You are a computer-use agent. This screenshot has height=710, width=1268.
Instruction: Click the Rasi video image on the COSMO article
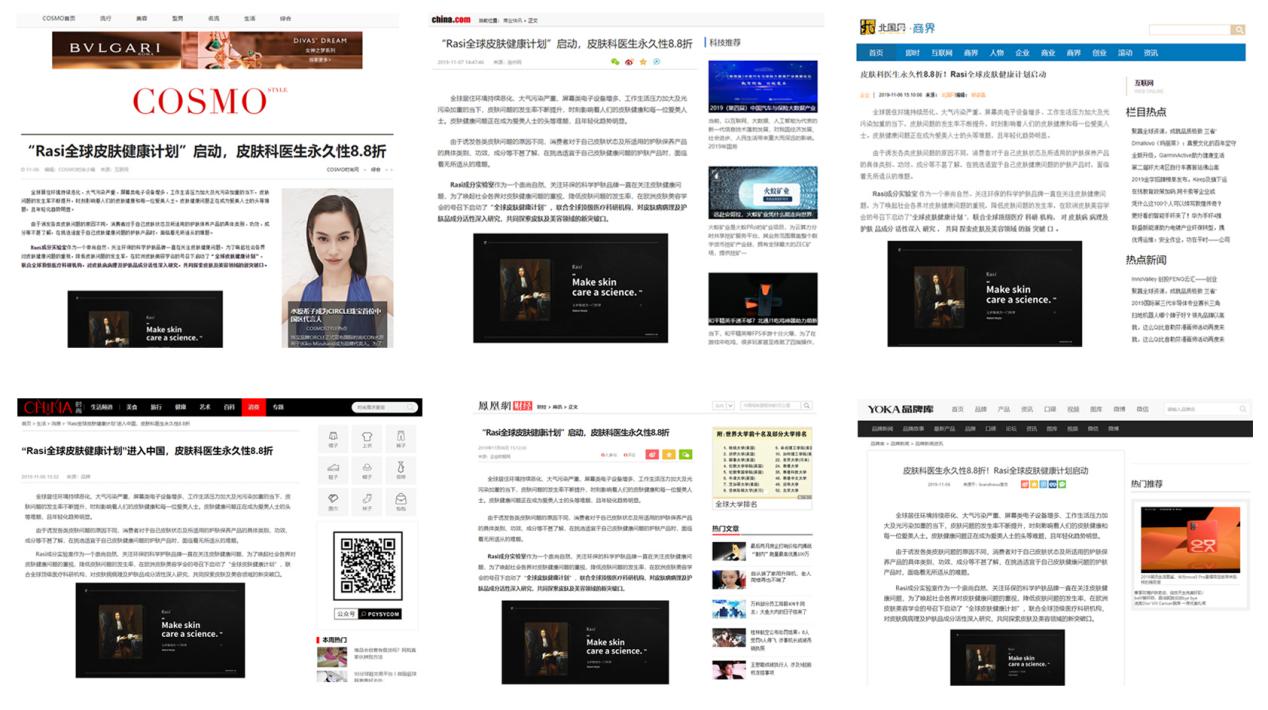146,319
